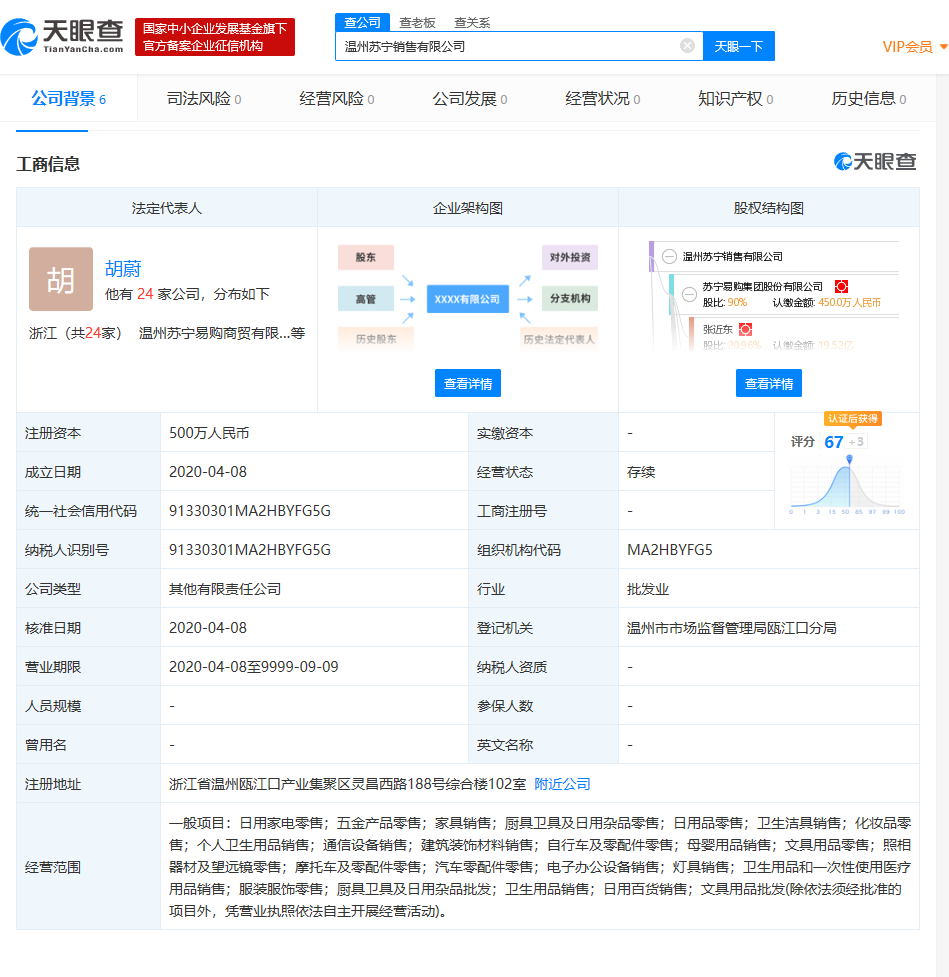The image size is (949, 977).
Task: Open the 附近公司 link by the address
Action: click(562, 784)
